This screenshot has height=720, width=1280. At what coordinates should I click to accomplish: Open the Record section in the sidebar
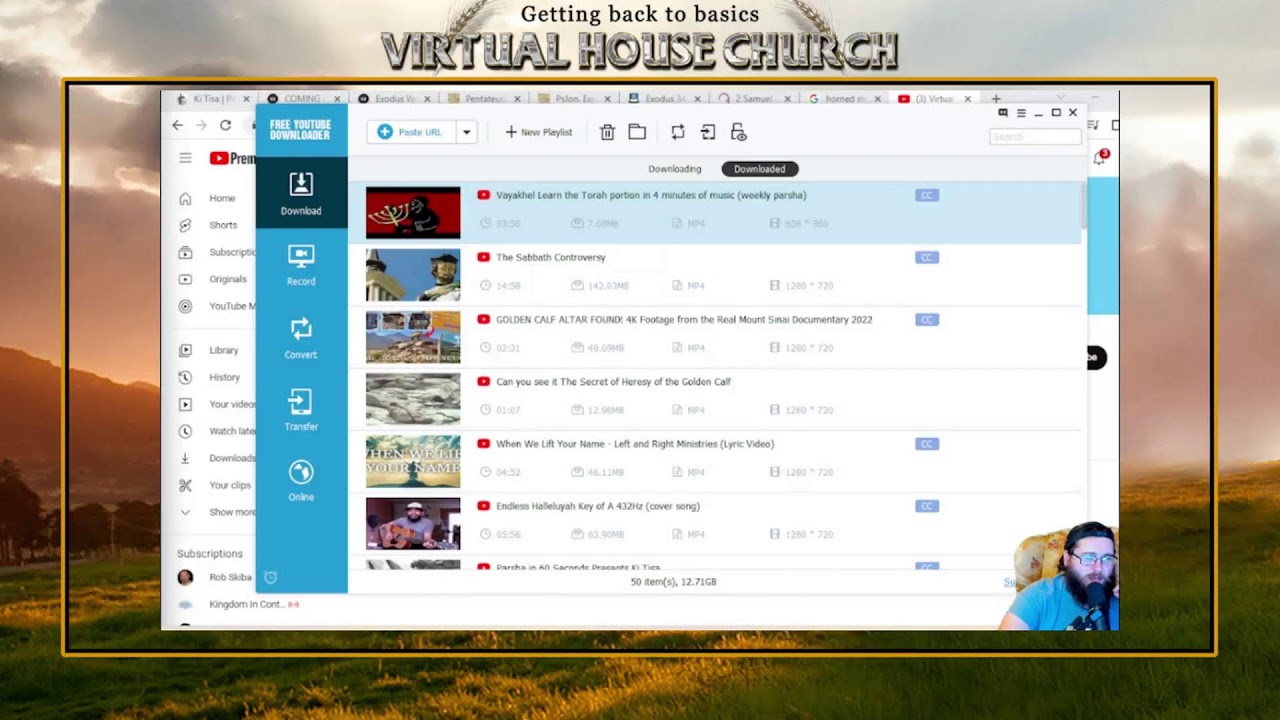pyautogui.click(x=301, y=266)
